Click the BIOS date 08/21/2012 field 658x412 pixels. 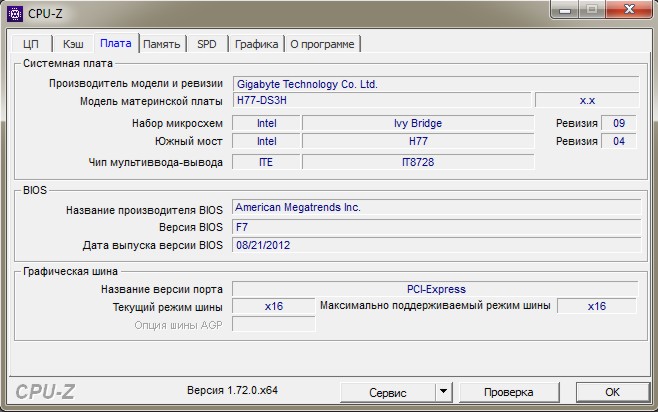[436, 245]
